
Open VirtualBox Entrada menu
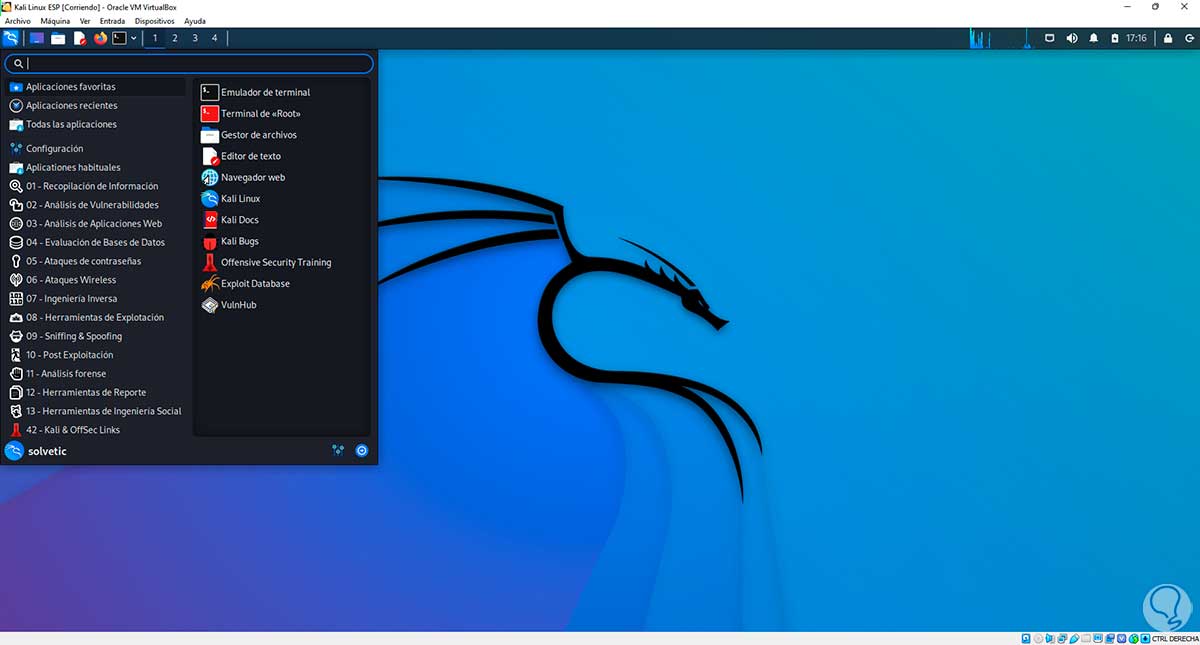click(113, 21)
